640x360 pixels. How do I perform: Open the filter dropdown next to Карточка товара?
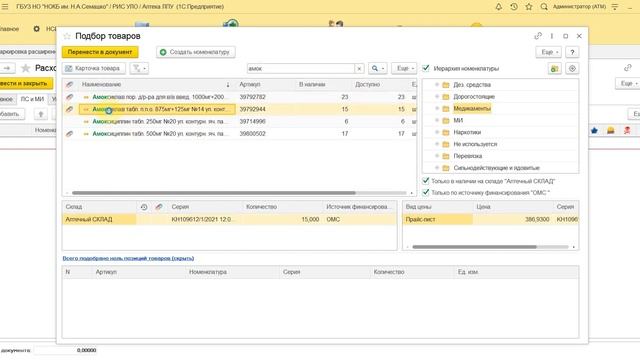click(139, 69)
